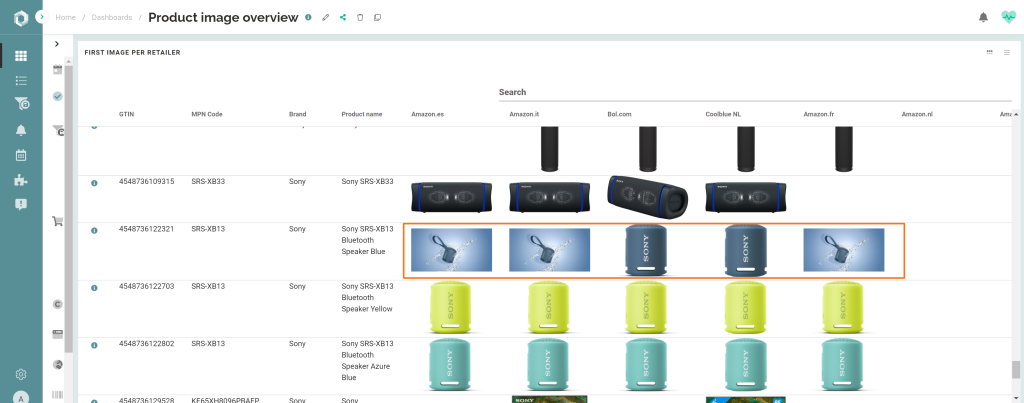The width and height of the screenshot is (1024, 403).
Task: Share the dashboard via green share icon
Action: point(343,18)
